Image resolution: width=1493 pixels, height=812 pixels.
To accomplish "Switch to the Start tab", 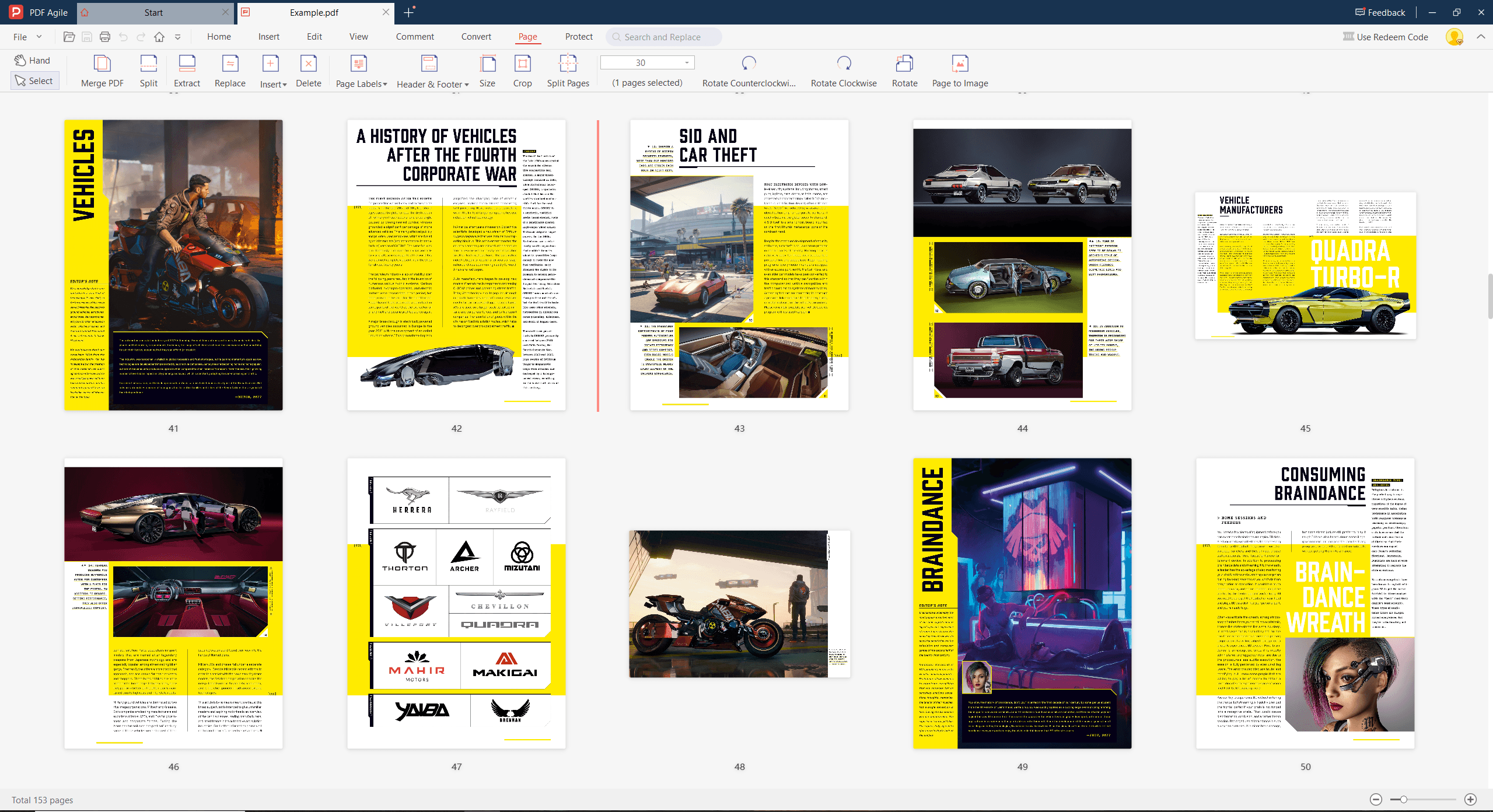I will tap(154, 12).
